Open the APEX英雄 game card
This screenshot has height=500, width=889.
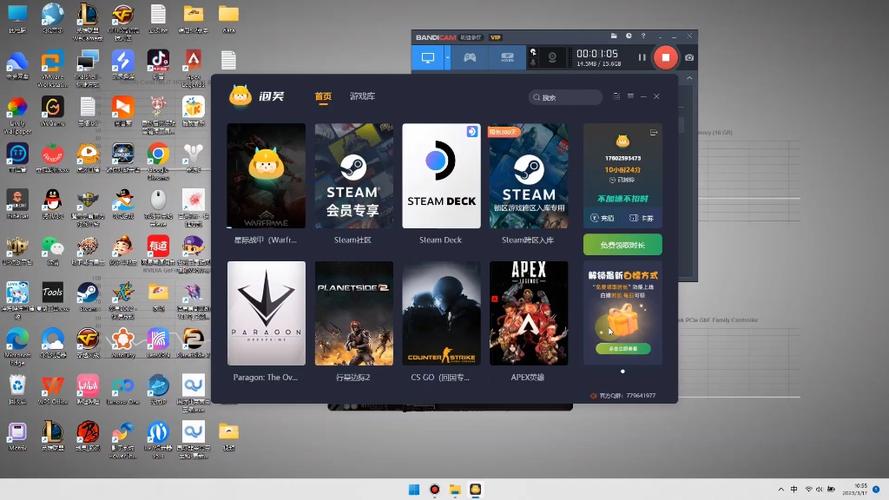pos(528,313)
